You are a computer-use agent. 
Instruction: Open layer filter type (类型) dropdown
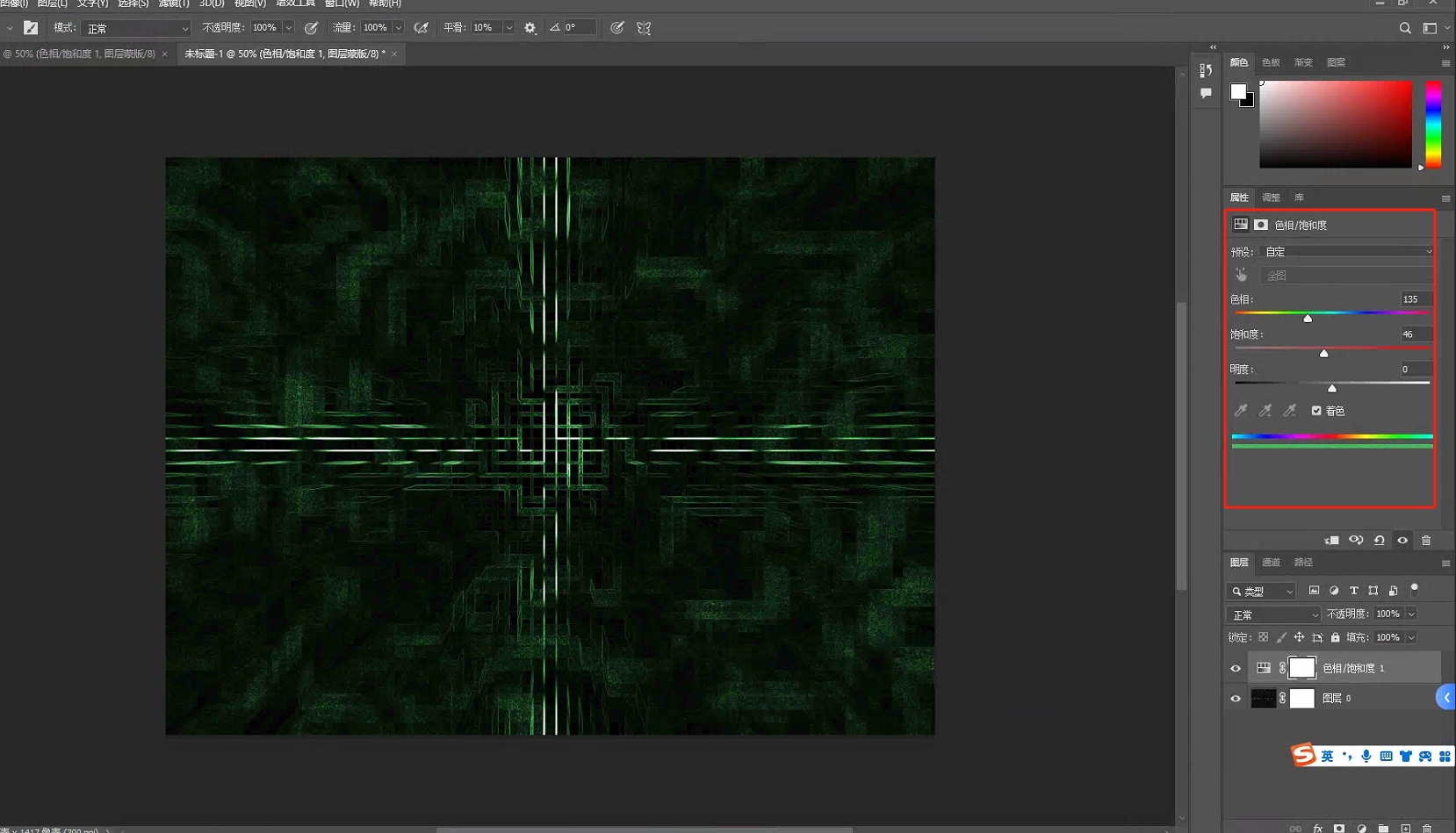coord(1263,591)
